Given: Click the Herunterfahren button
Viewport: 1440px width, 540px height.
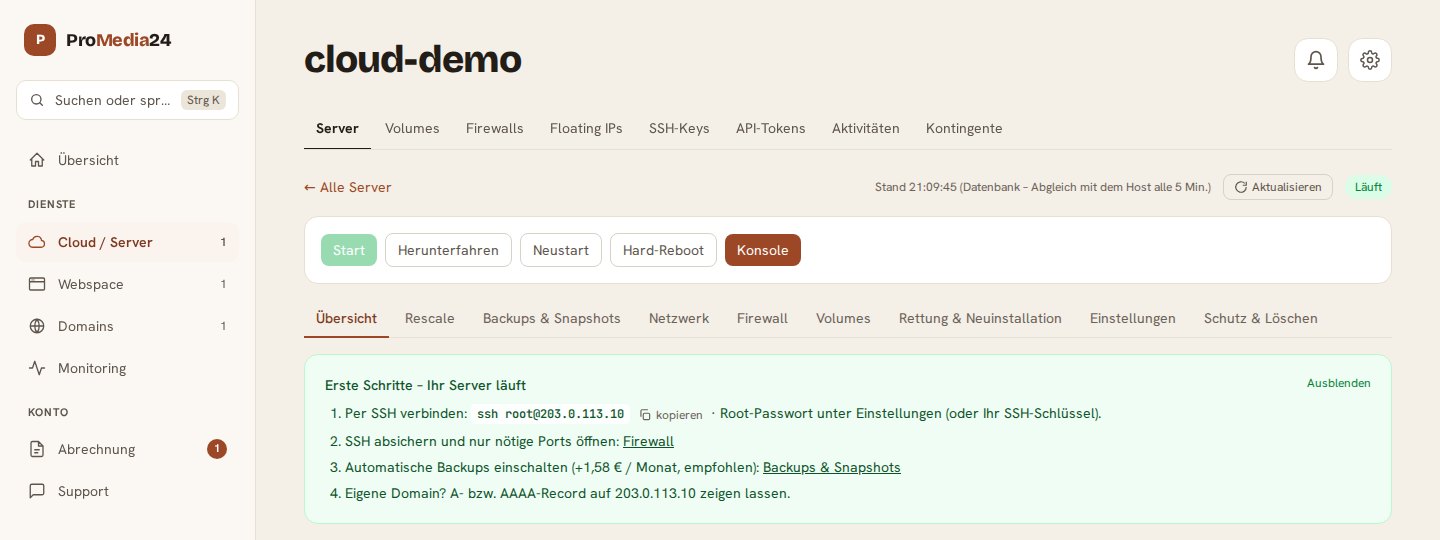Looking at the screenshot, I should (x=448, y=250).
